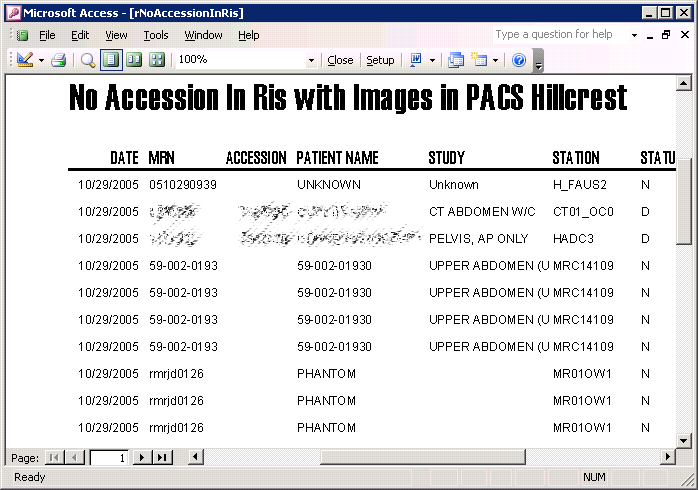Restore the inner report window
698x490 pixels.
tap(666, 35)
